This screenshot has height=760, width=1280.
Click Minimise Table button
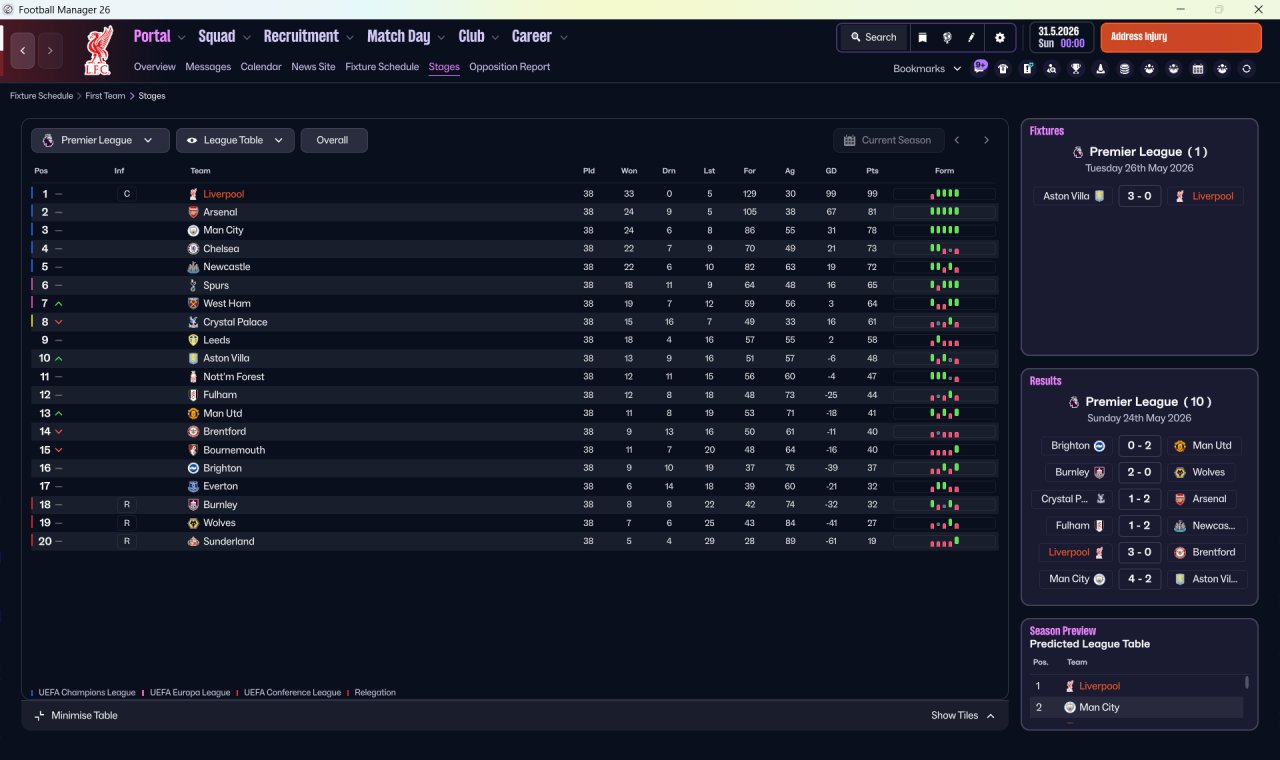tap(76, 715)
